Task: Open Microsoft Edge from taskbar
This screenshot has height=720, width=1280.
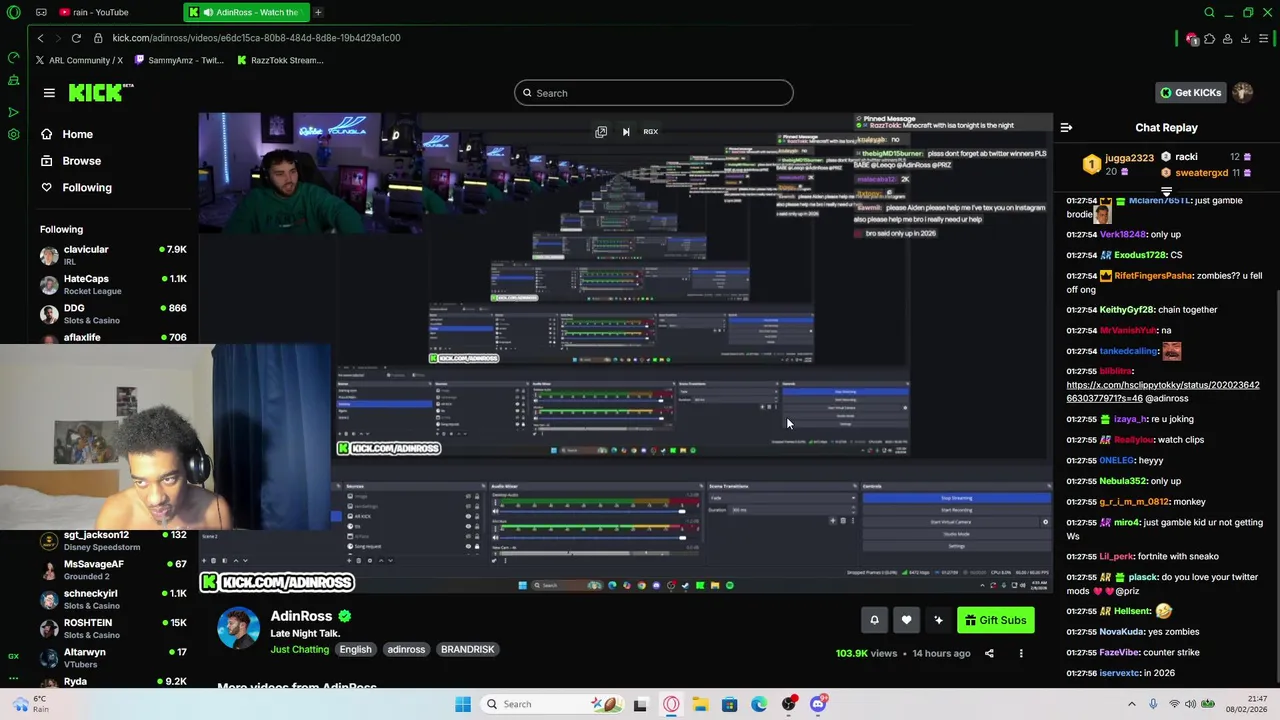Action: click(759, 704)
